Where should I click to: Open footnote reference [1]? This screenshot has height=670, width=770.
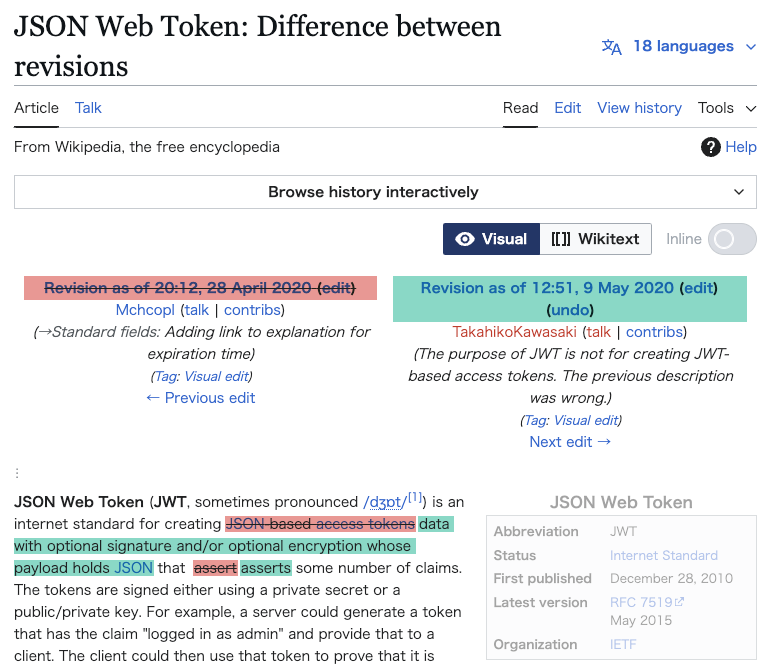click(x=415, y=497)
